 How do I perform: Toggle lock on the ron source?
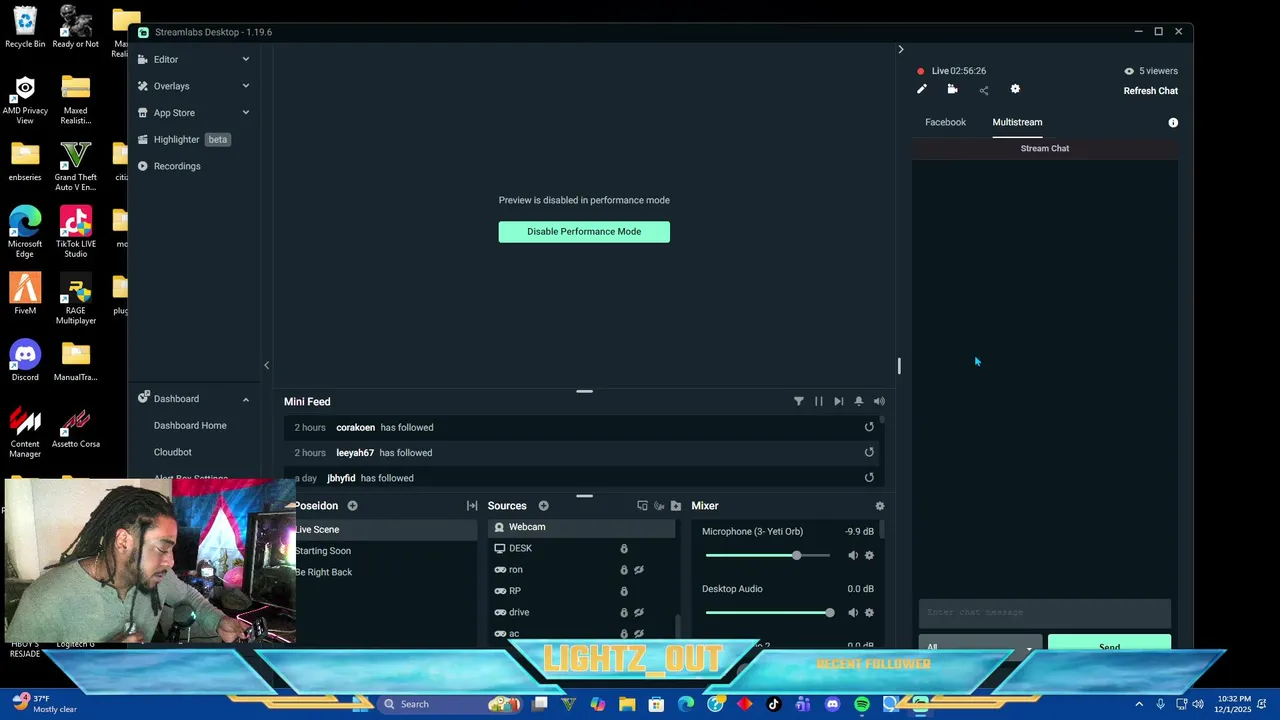624,570
